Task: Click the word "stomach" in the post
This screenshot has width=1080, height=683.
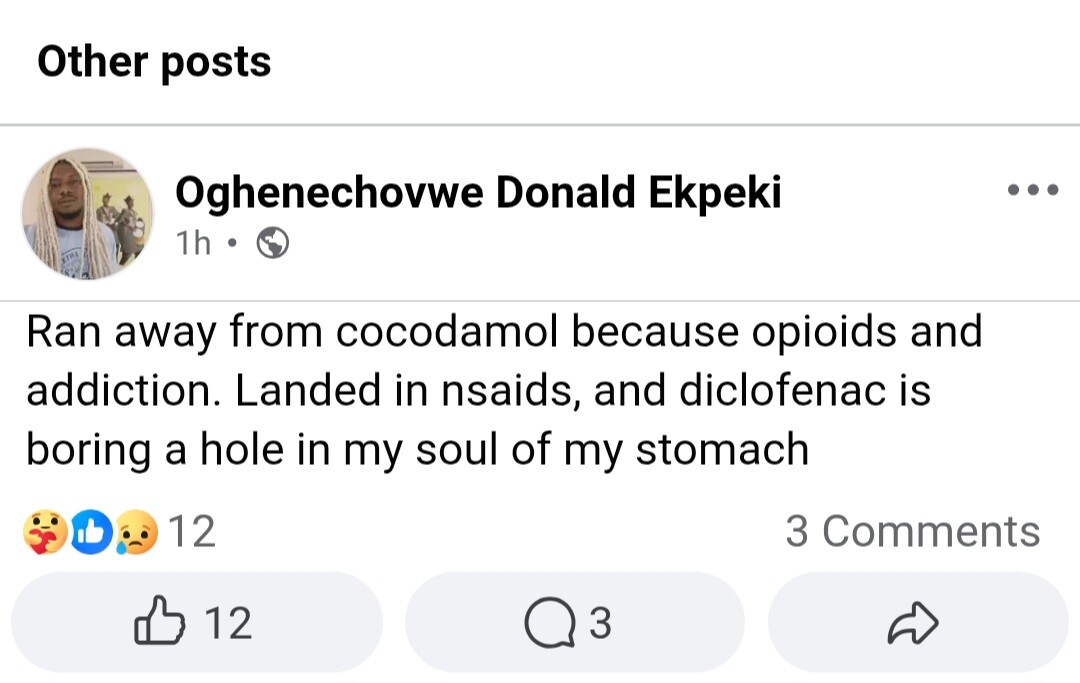Action: click(x=722, y=449)
